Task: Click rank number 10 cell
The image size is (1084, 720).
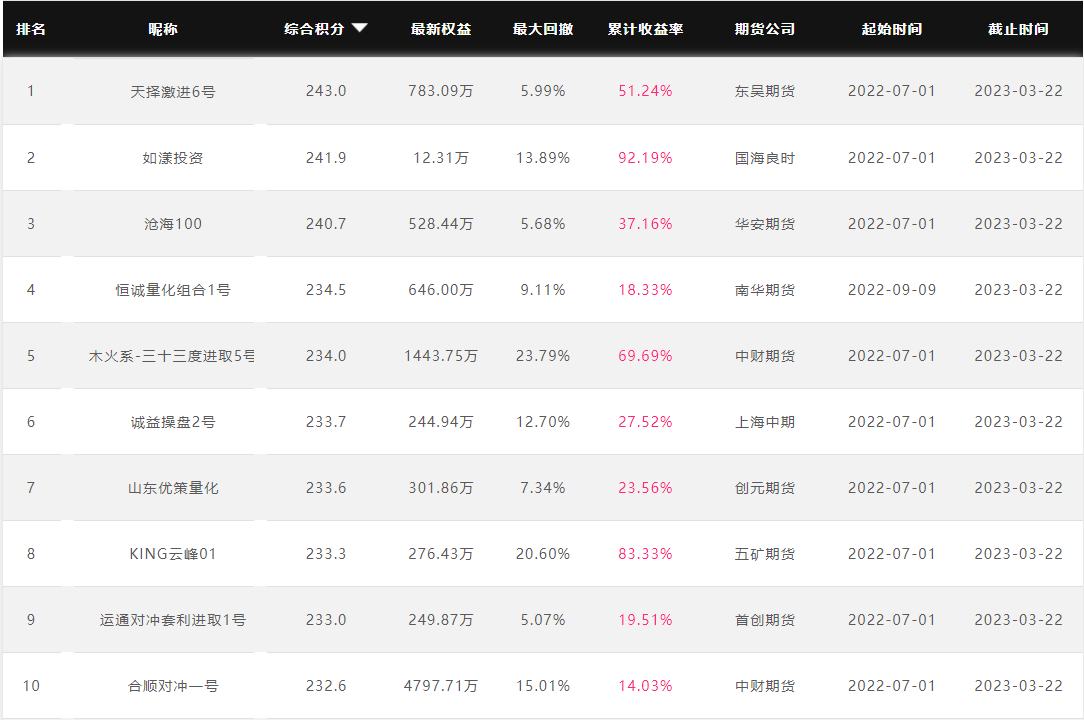Action: [x=31, y=686]
